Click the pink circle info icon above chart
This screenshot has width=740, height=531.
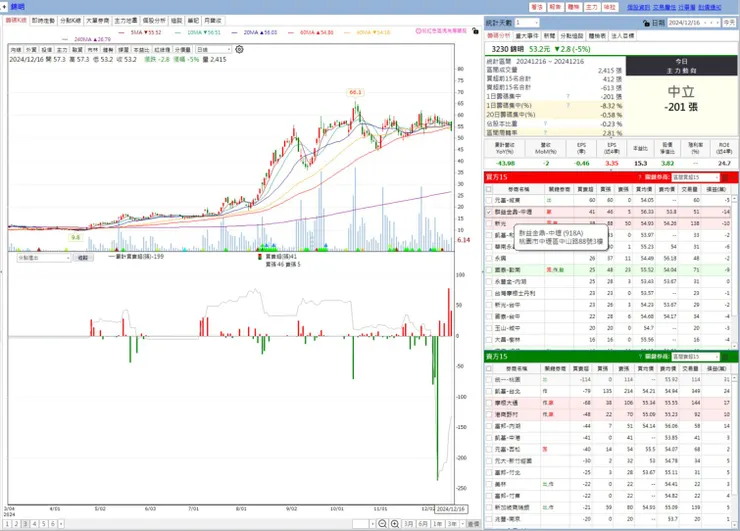tap(418, 31)
